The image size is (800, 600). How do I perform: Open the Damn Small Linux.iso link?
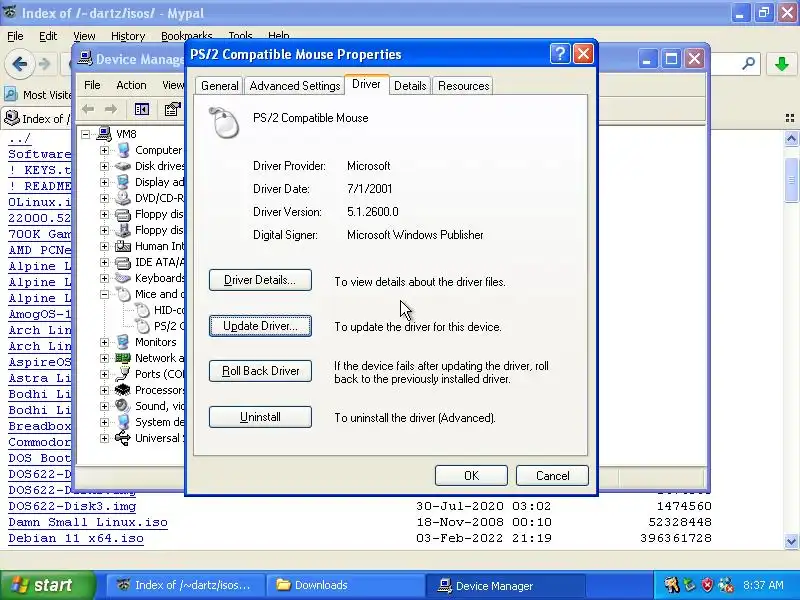coord(88,522)
